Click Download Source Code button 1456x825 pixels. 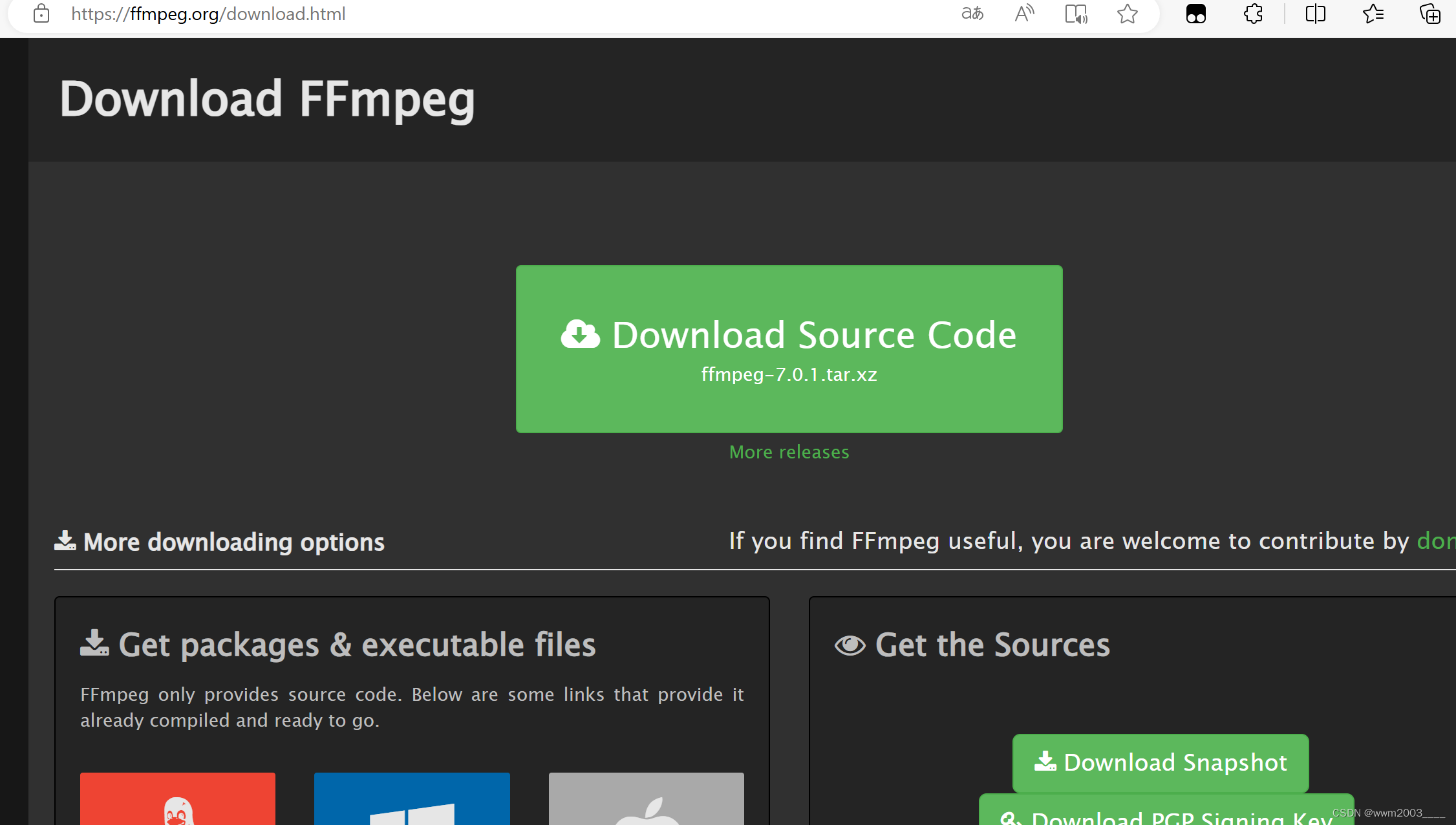click(x=789, y=349)
